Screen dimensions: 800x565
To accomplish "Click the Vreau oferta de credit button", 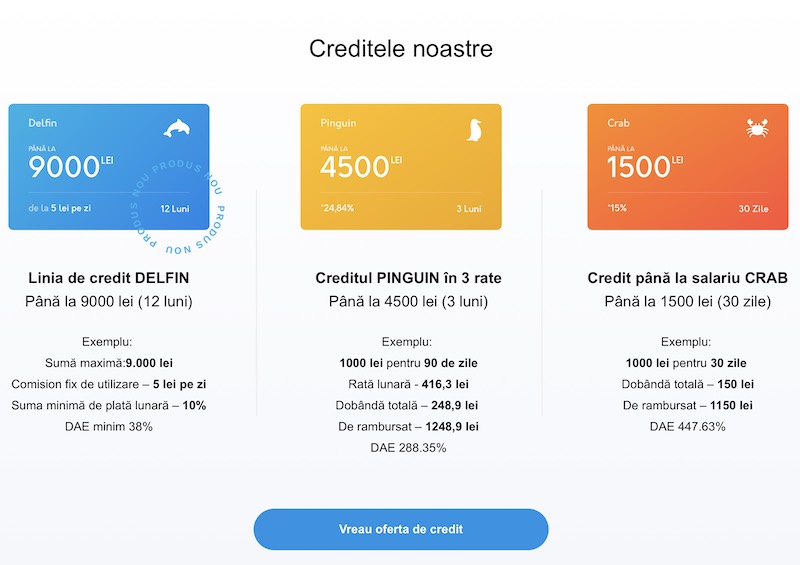I will [x=401, y=529].
